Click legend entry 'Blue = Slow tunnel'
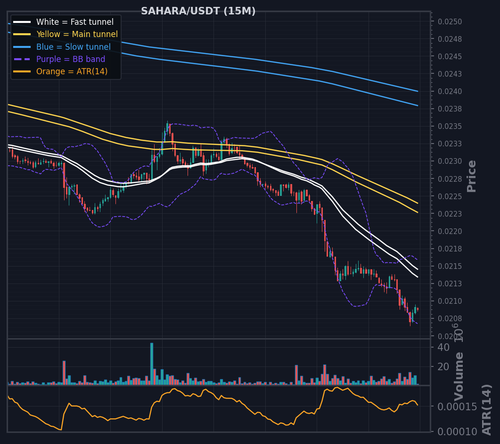 (73, 47)
